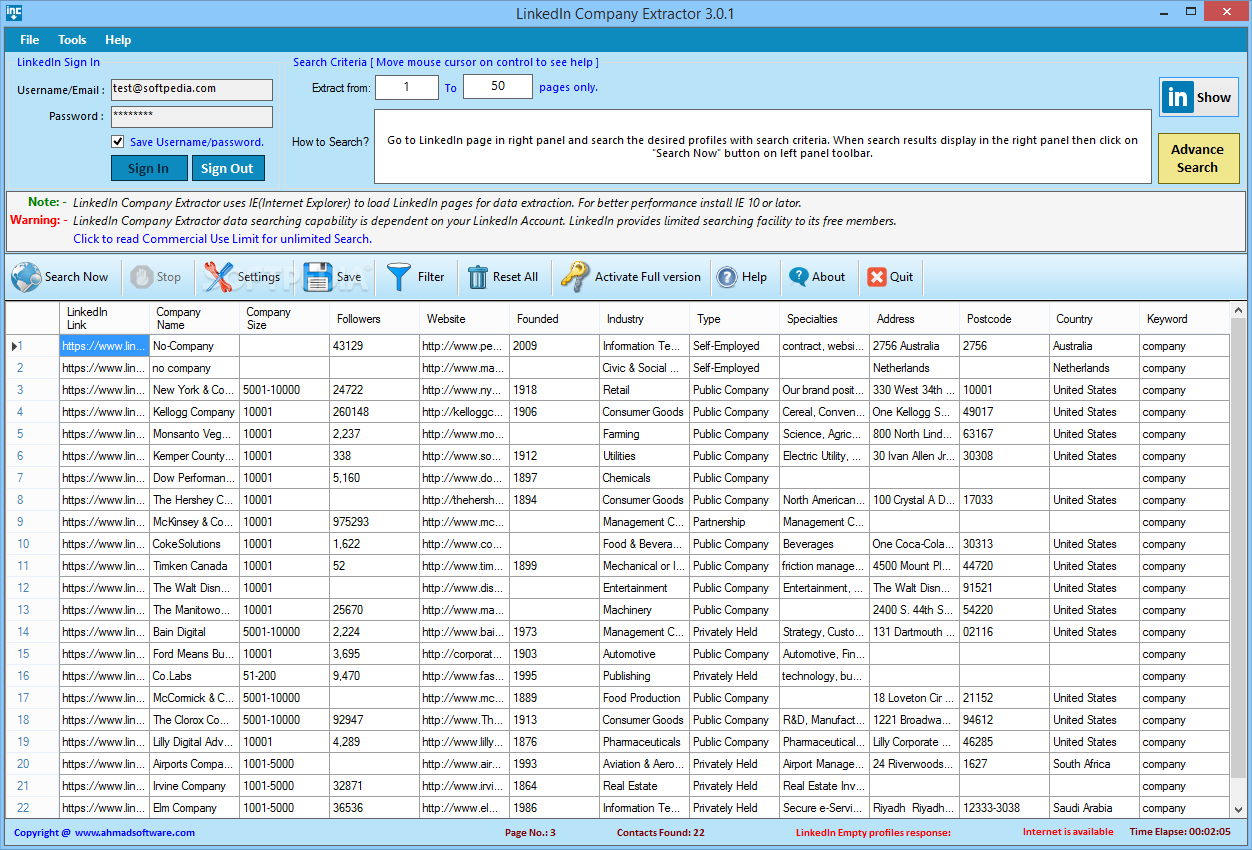Click the 12333-3038 postcode cell
Screen dimensions: 1252x850
(x=1004, y=808)
